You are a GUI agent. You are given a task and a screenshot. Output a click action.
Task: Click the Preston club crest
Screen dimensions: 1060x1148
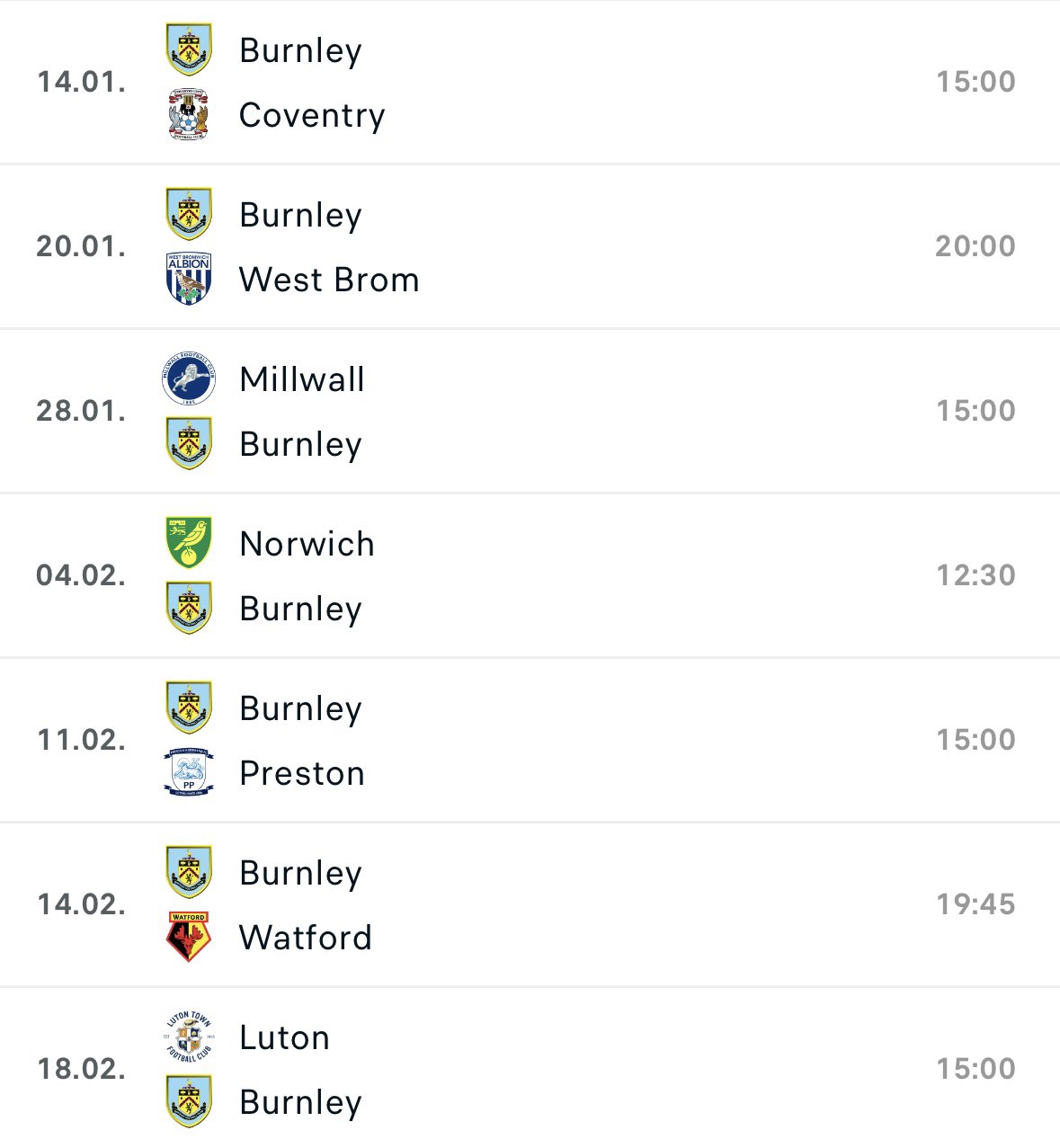click(x=189, y=772)
